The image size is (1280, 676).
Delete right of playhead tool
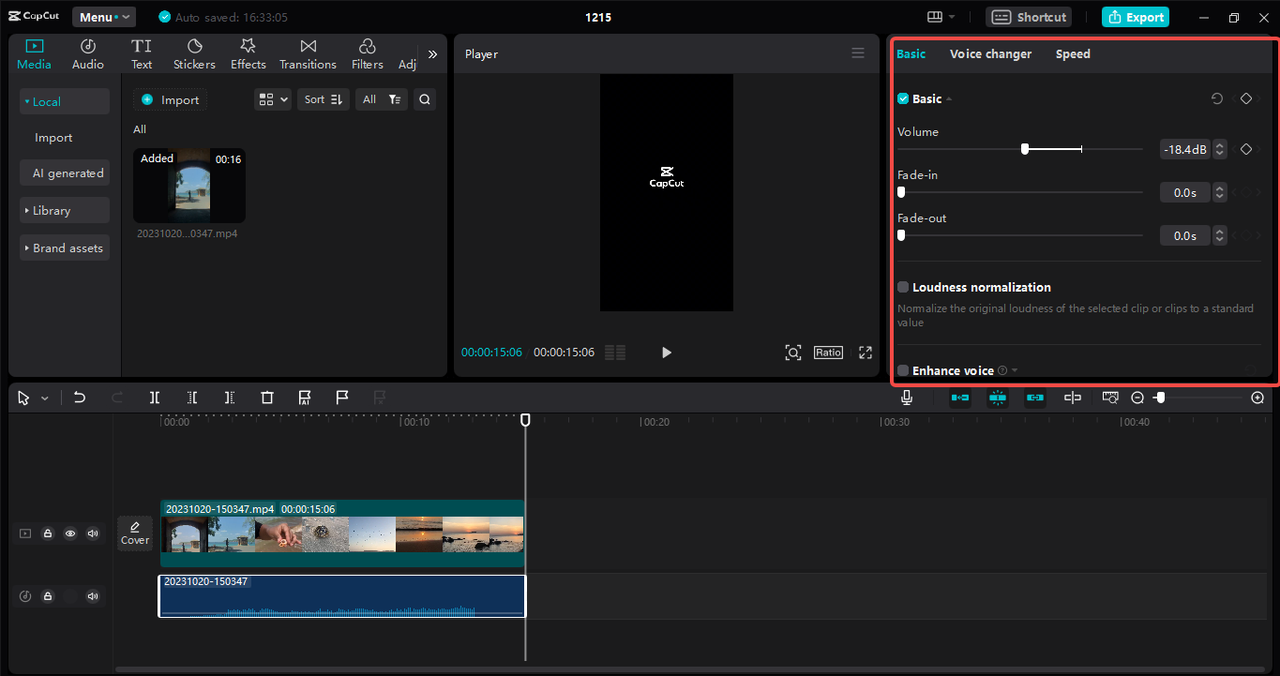tap(229, 398)
